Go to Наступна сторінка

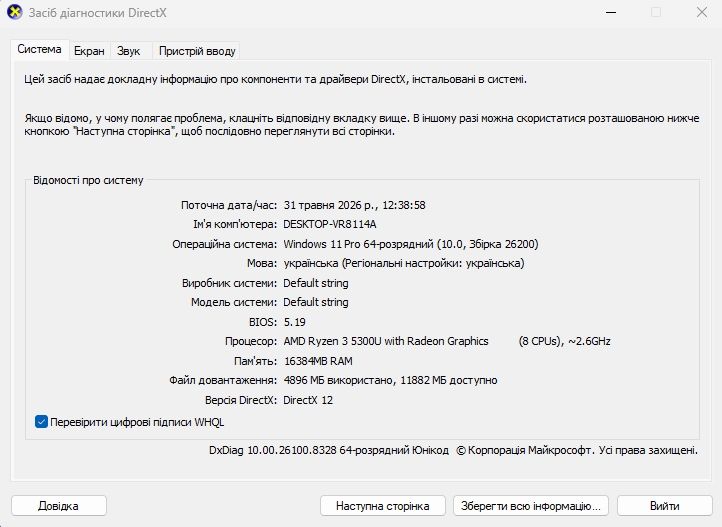[x=383, y=506]
